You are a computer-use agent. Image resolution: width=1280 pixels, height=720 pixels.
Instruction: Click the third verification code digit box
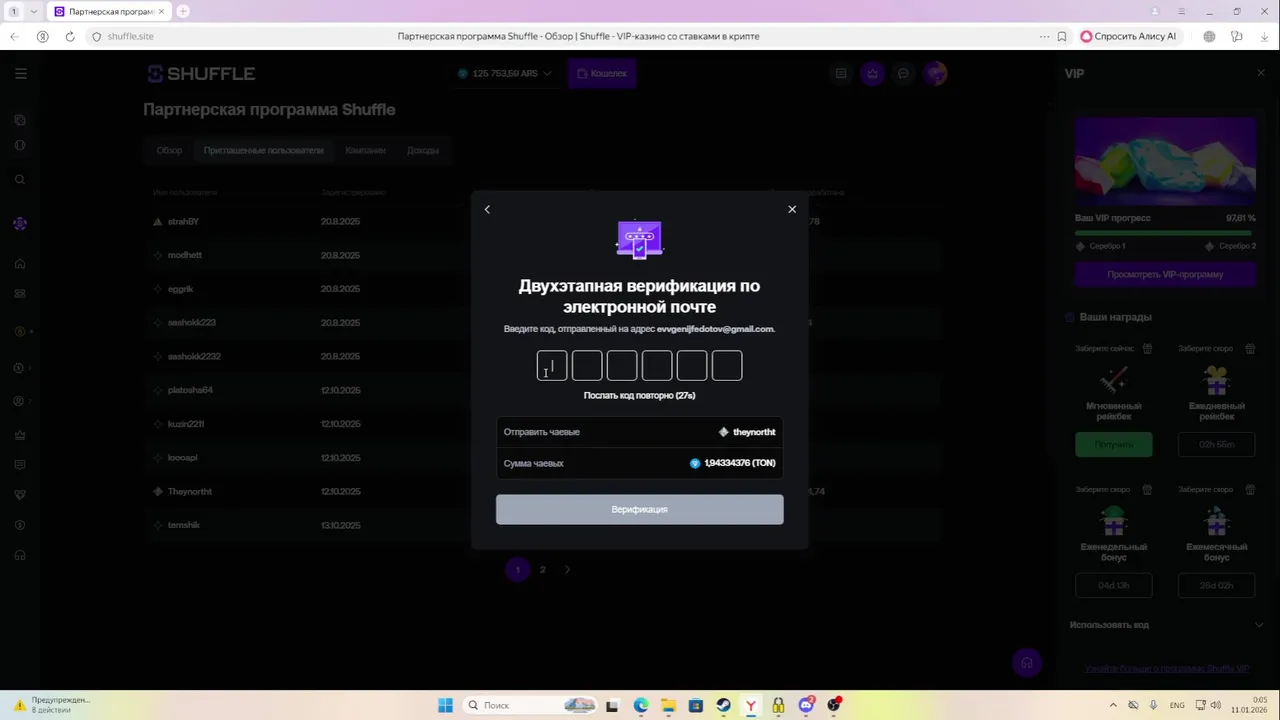[622, 366]
